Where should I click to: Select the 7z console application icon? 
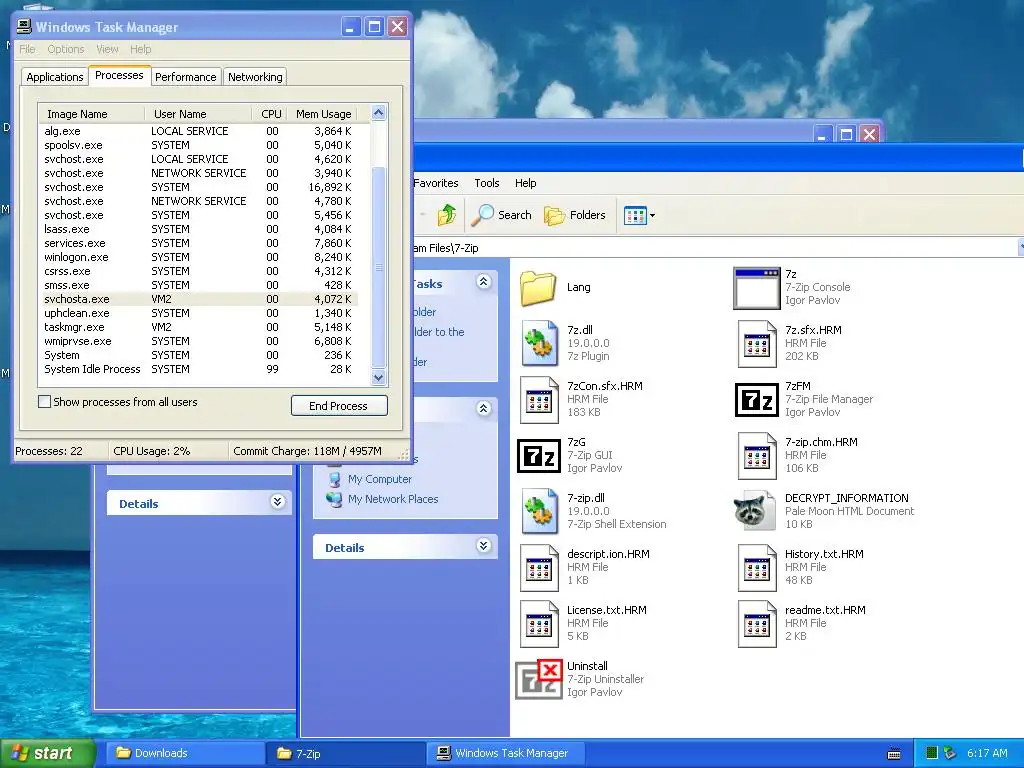(756, 288)
